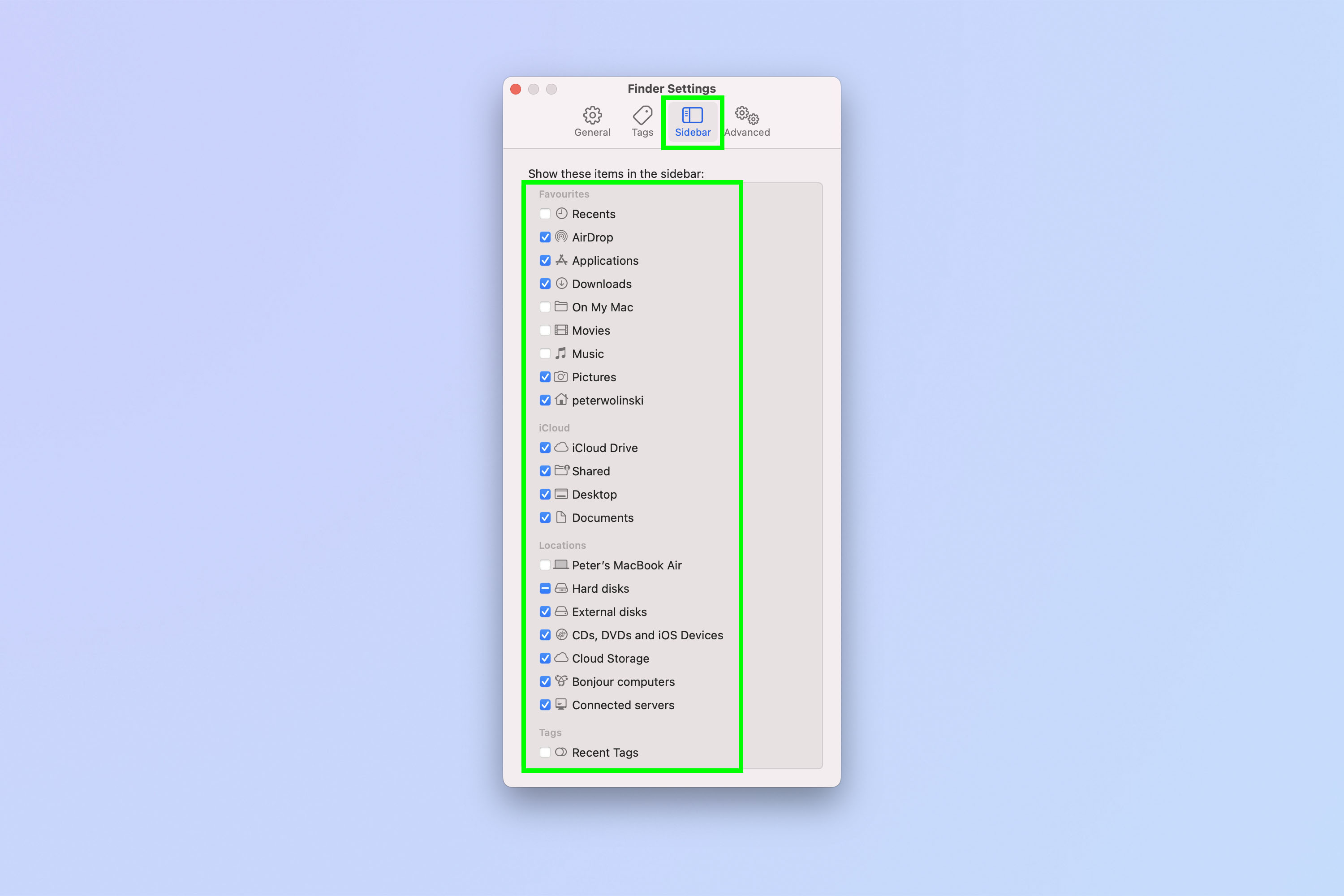Image resolution: width=1344 pixels, height=896 pixels.
Task: Click the Bonjour computers icon
Action: point(561,681)
